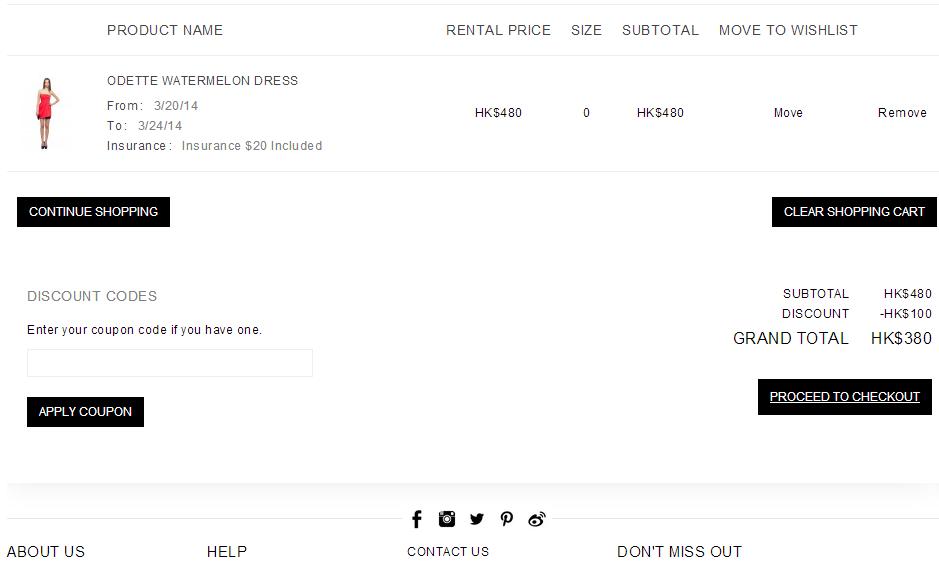Remove the dress from the cart
The height and width of the screenshot is (563, 939).
(902, 113)
